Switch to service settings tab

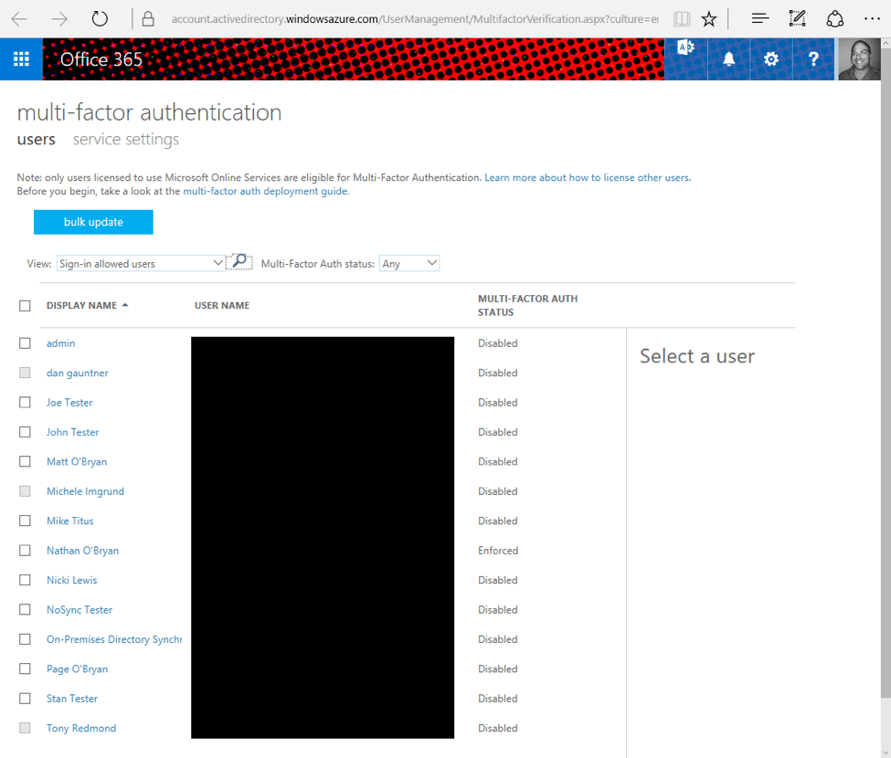click(126, 139)
